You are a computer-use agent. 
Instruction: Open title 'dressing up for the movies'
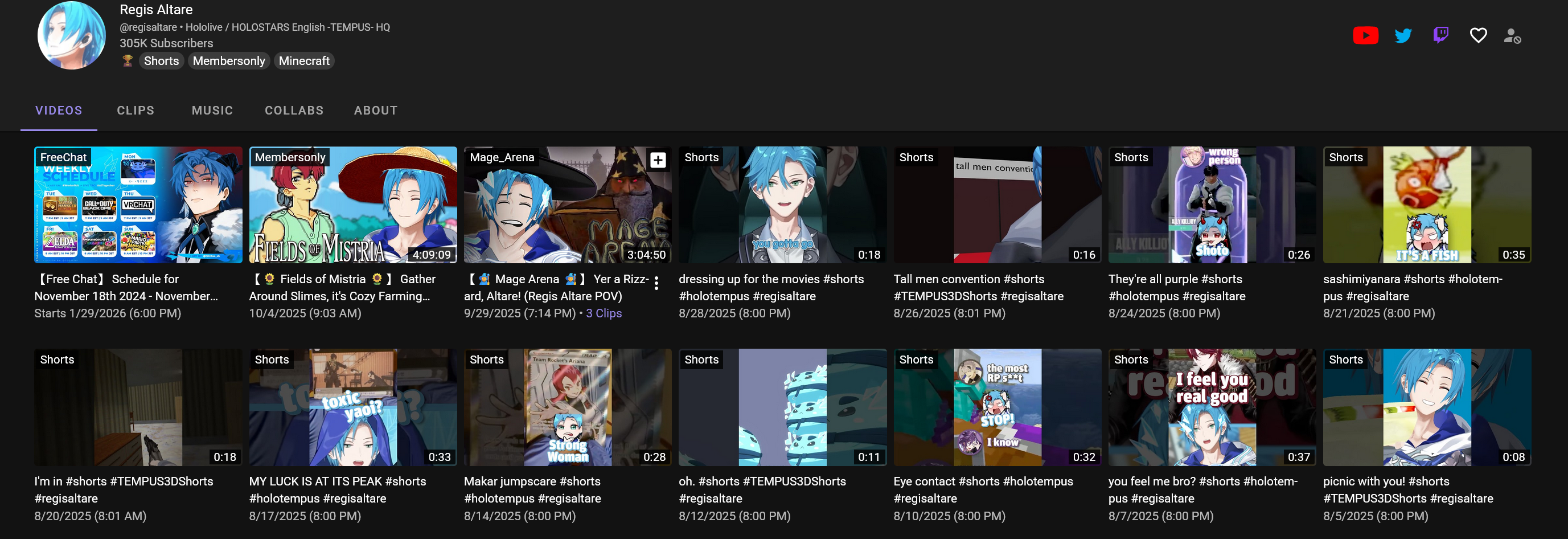[771, 288]
